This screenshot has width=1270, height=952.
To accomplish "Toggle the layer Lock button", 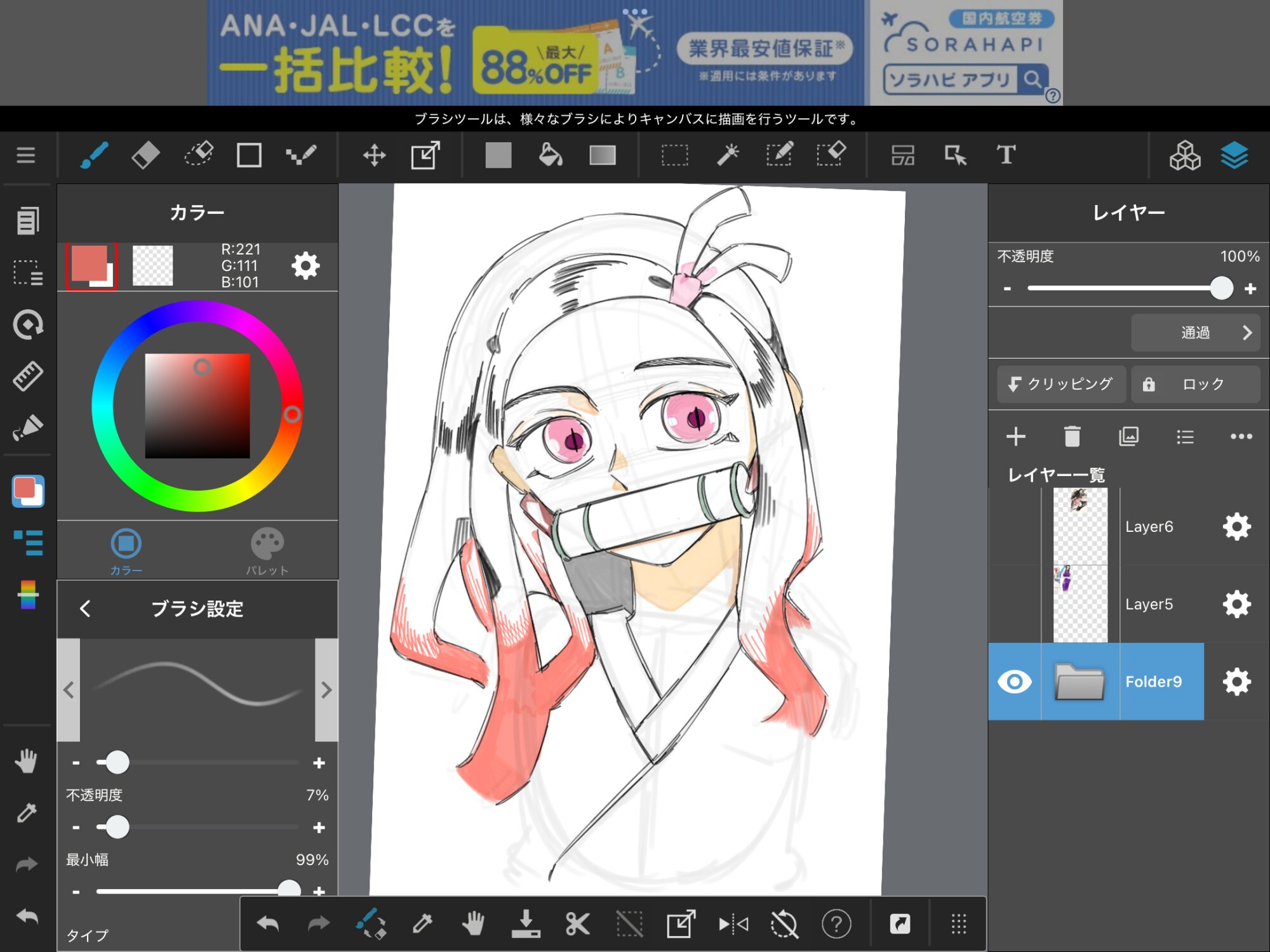I will [x=1195, y=384].
